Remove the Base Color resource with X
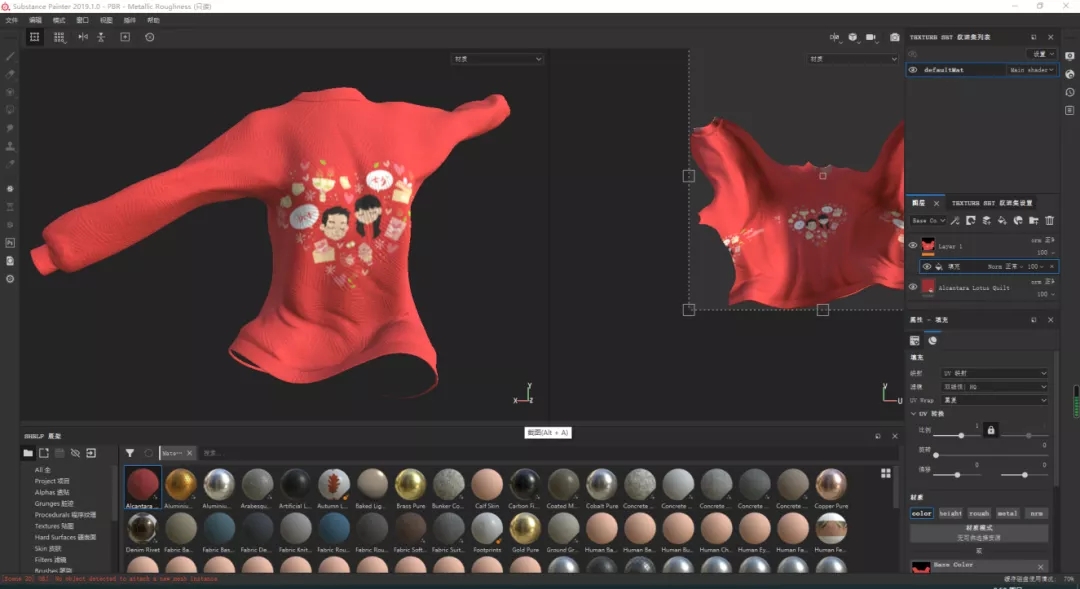This screenshot has height=589, width=1080. click(1040, 567)
